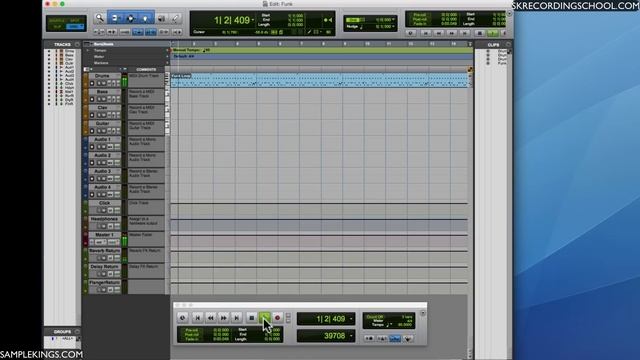This screenshot has height=360, width=640.
Task: Click Fast Forward in floating Transport
Action: [x=224, y=318]
